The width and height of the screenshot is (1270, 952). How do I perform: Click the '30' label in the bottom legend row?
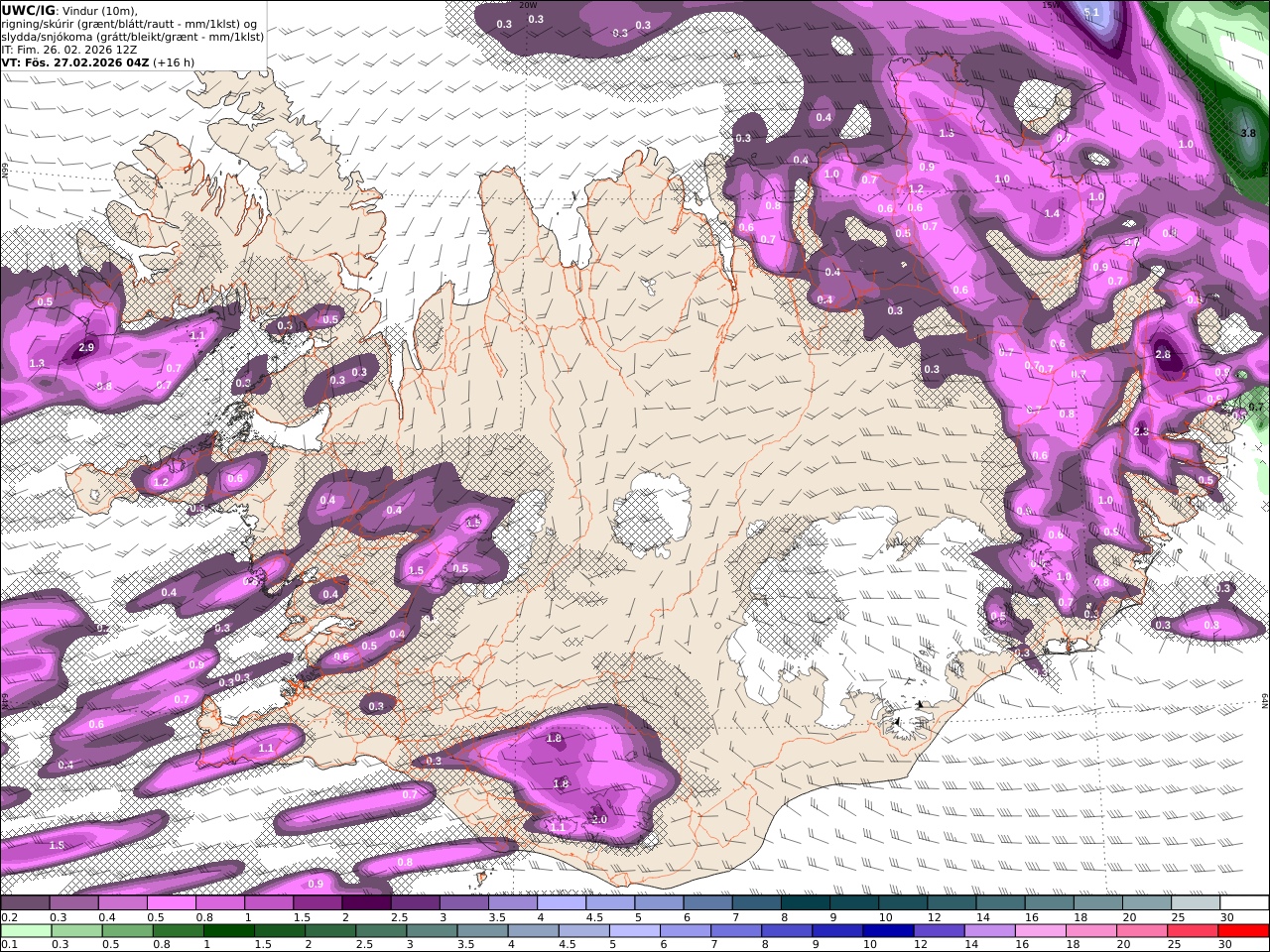(1224, 944)
